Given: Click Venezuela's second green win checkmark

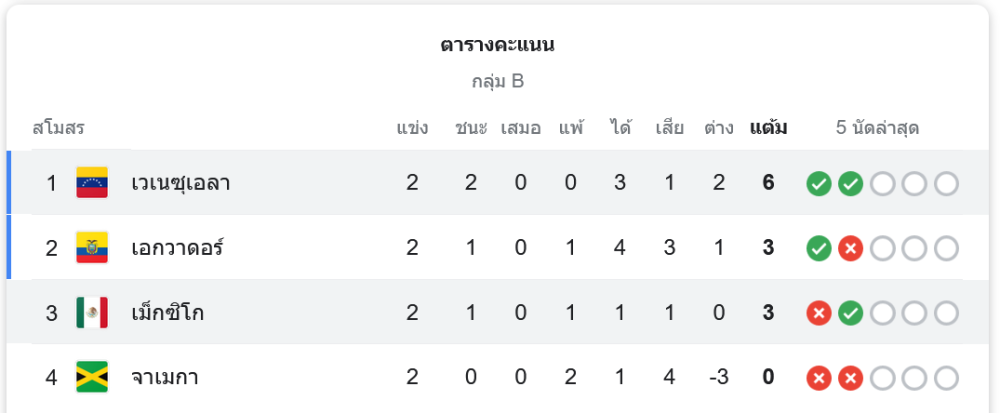Looking at the screenshot, I should (851, 183).
